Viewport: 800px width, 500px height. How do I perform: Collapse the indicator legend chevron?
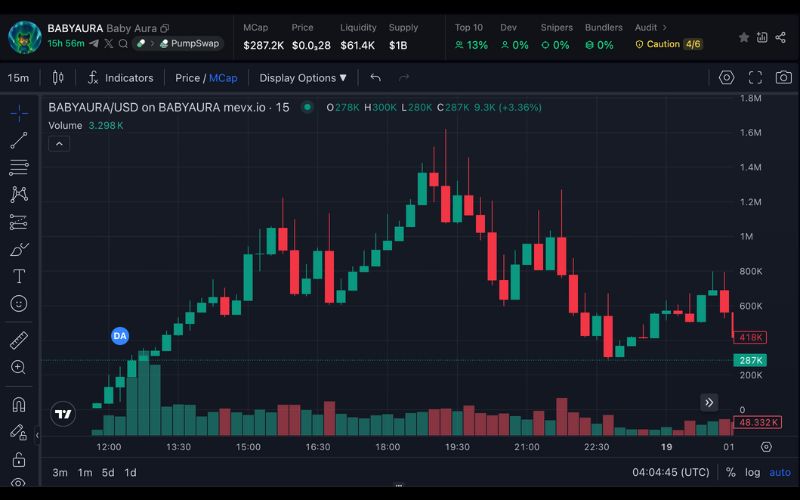point(59,144)
